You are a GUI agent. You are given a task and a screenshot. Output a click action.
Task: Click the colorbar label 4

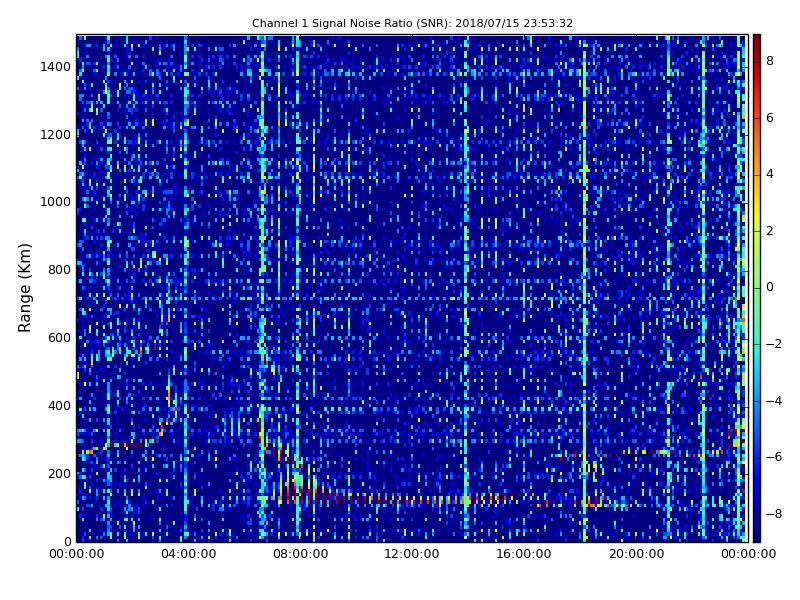(x=770, y=174)
